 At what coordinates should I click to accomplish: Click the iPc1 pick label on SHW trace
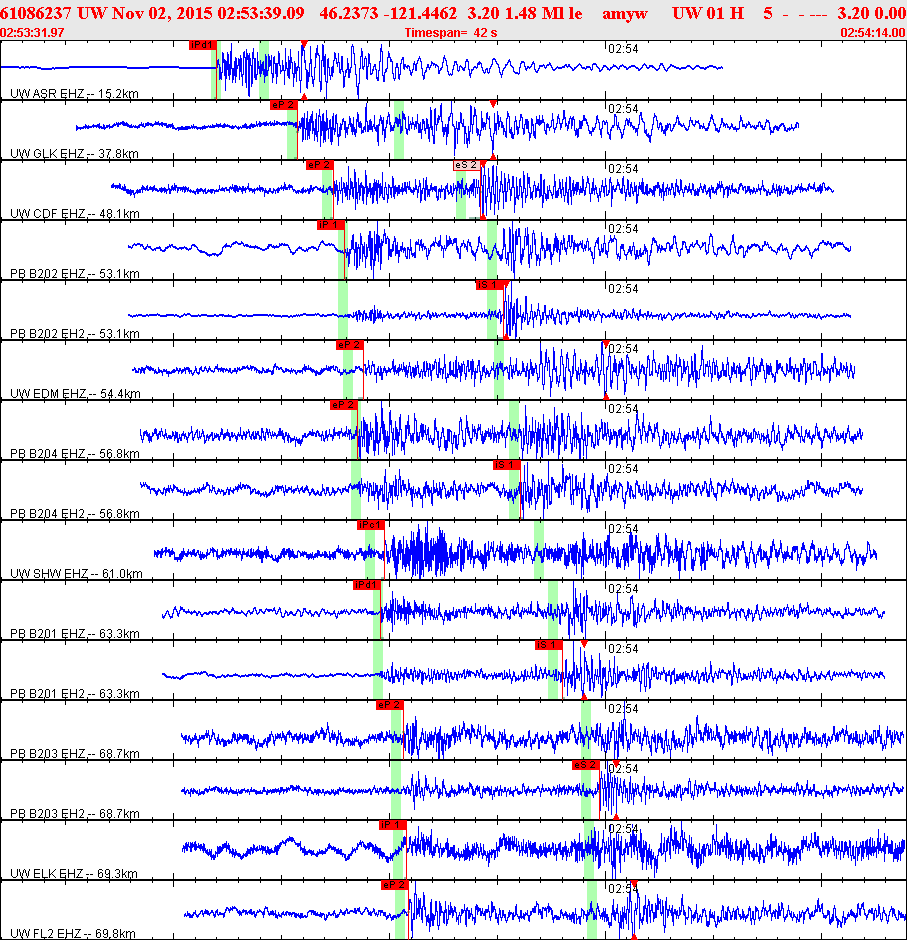(x=370, y=525)
